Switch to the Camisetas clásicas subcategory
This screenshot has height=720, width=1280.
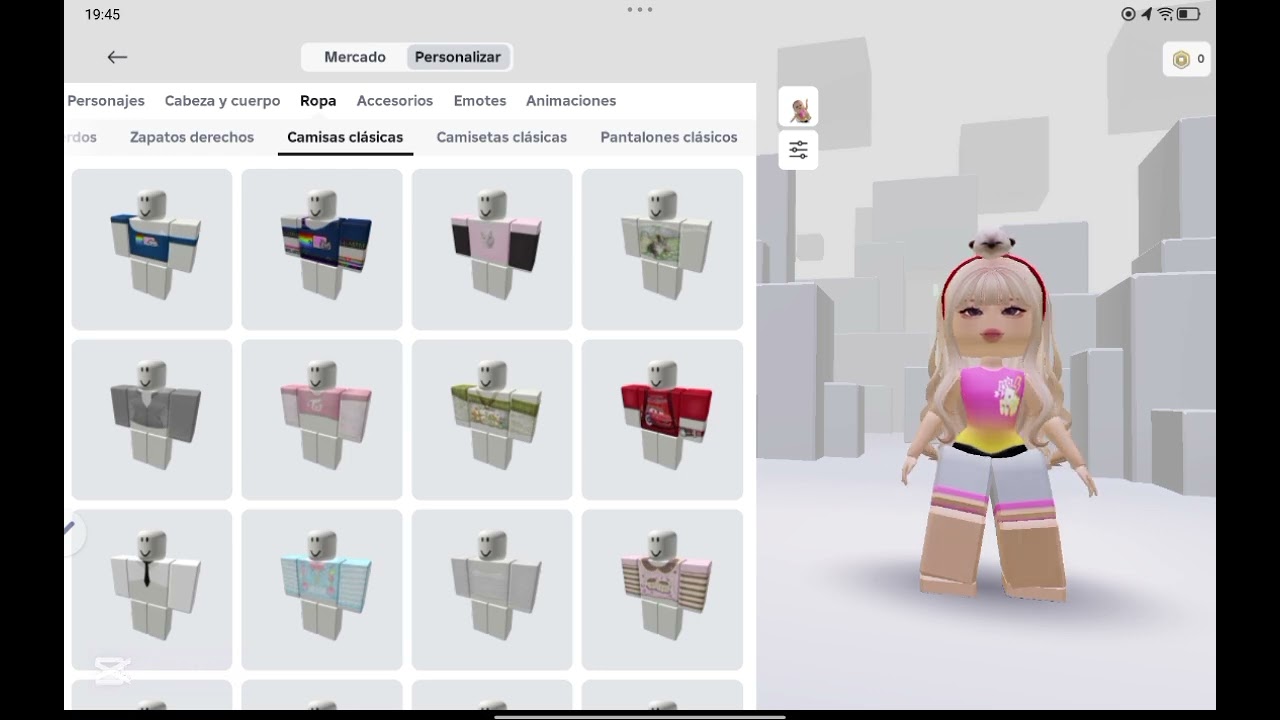click(502, 137)
